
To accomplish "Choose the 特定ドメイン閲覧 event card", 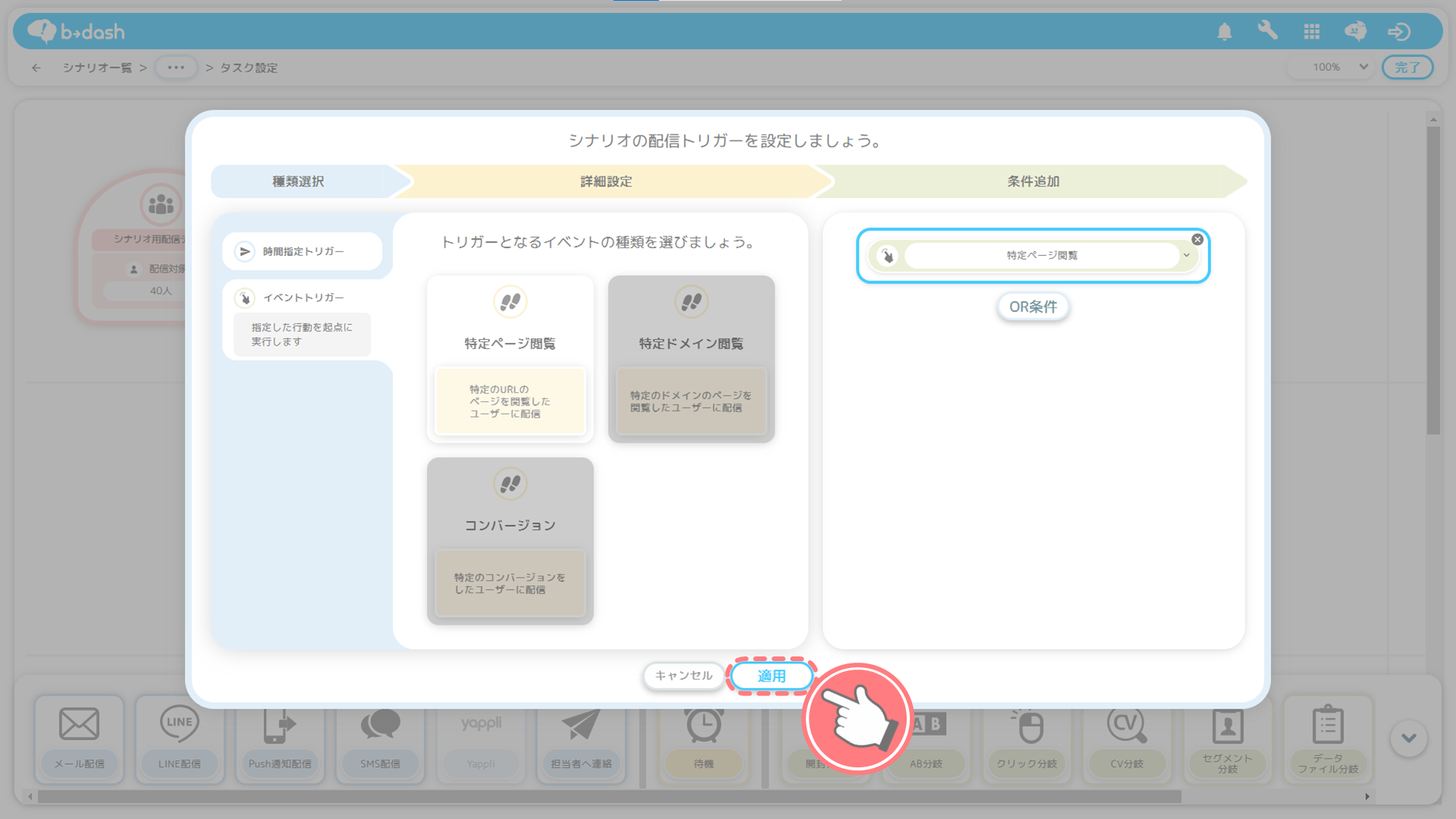I will [691, 358].
